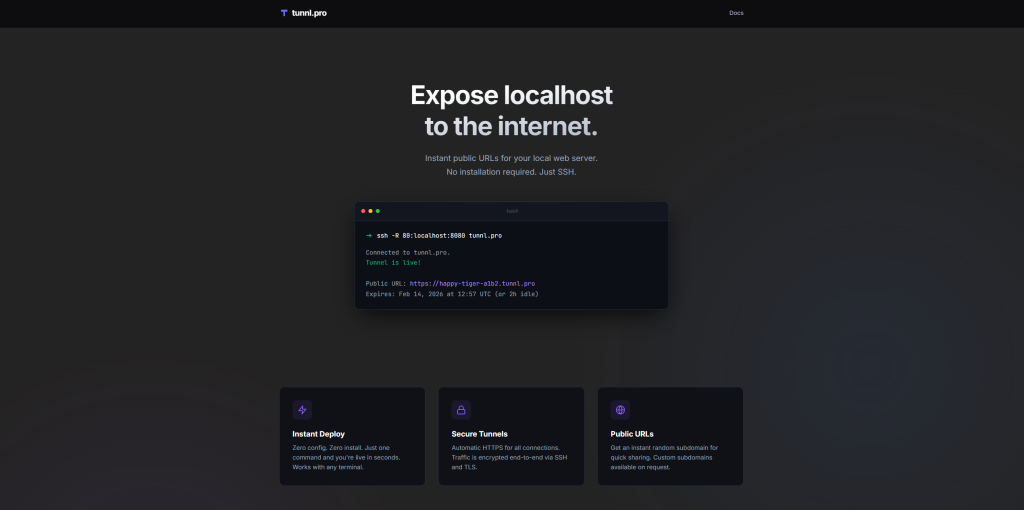This screenshot has width=1024, height=510.
Task: Click the green dot in terminal window
Action: click(378, 211)
